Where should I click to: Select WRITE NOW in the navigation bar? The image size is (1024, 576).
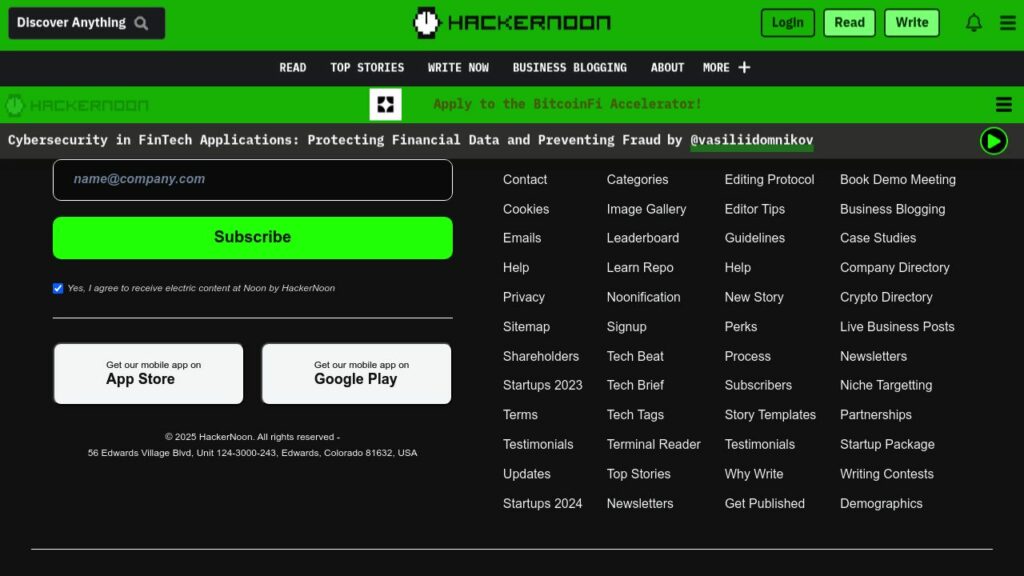(x=458, y=68)
